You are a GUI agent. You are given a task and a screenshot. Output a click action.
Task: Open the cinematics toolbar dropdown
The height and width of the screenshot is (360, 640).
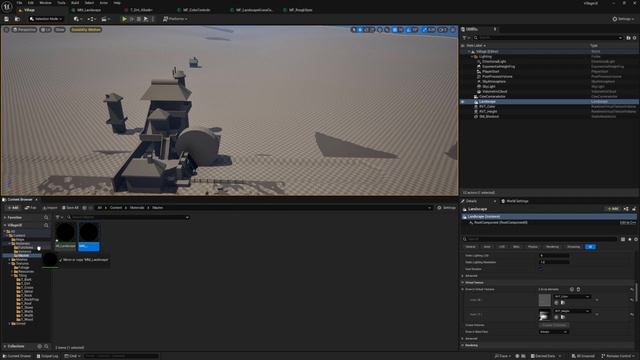(105, 19)
